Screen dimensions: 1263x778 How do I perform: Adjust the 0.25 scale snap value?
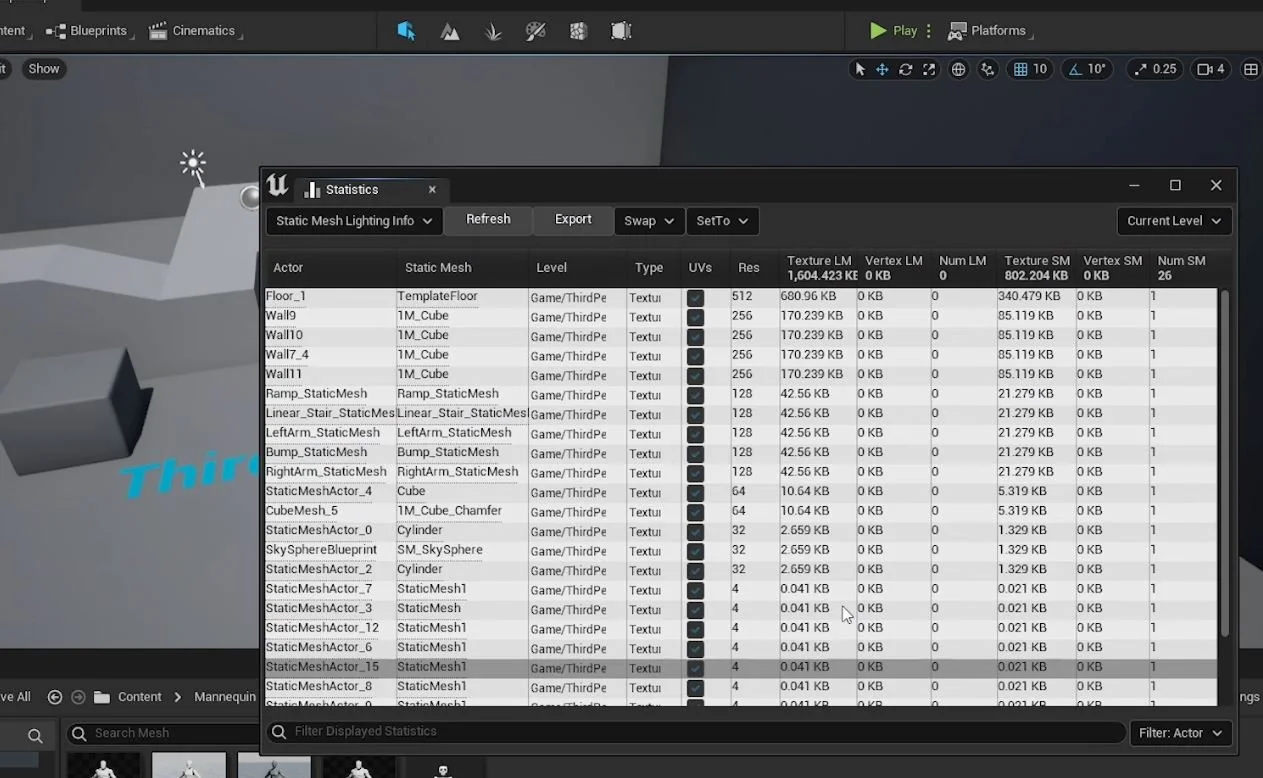coord(1155,69)
